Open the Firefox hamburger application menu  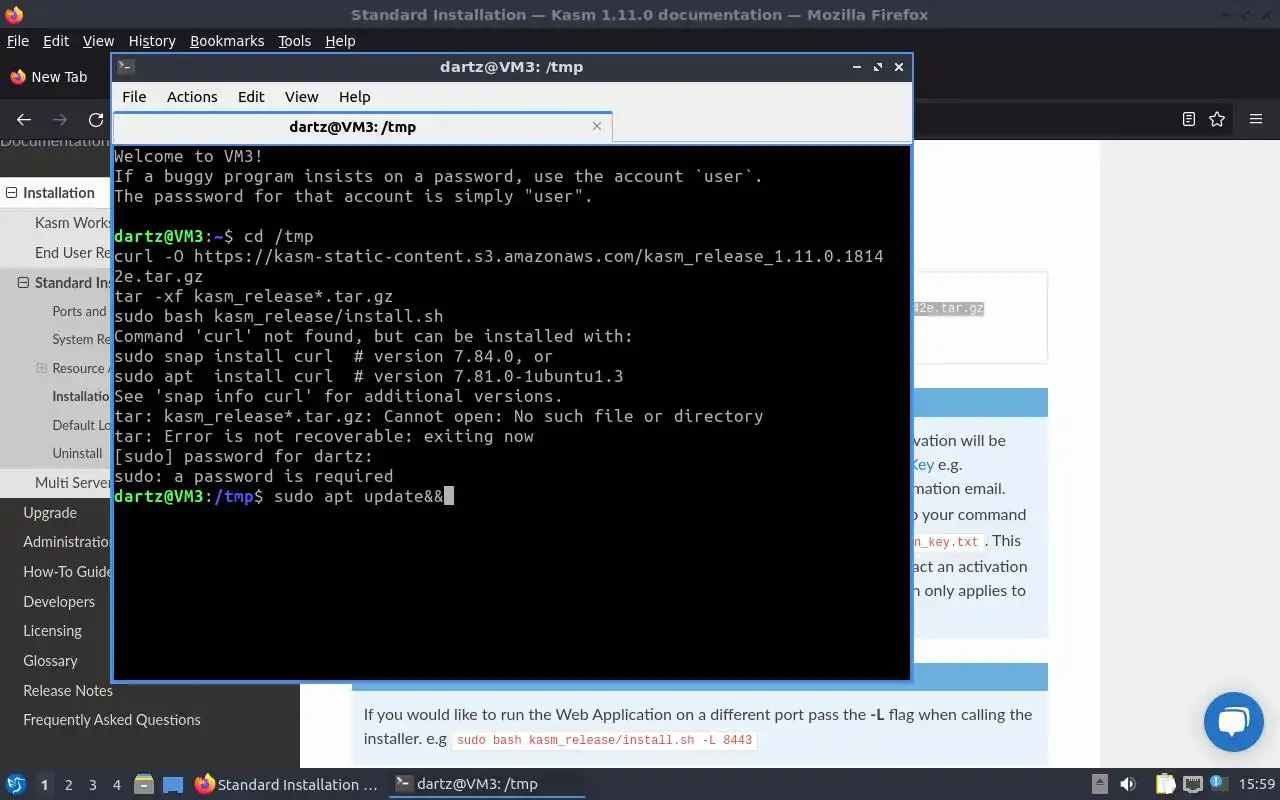[x=1256, y=119]
